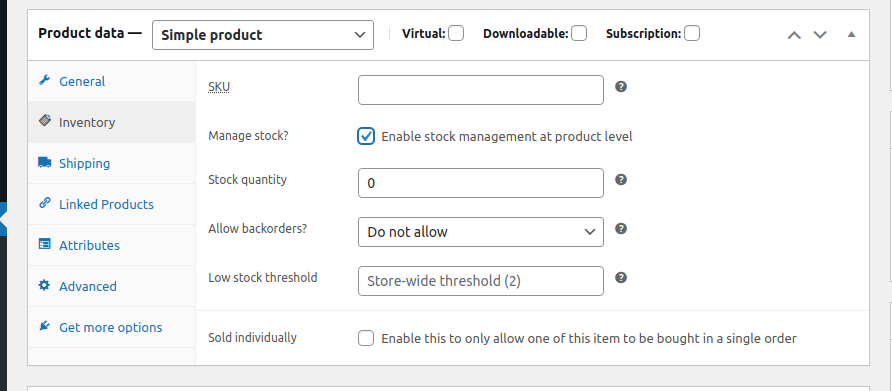Viewport: 892px width, 391px height.
Task: Click the Sold individually label
Action: tap(253, 337)
